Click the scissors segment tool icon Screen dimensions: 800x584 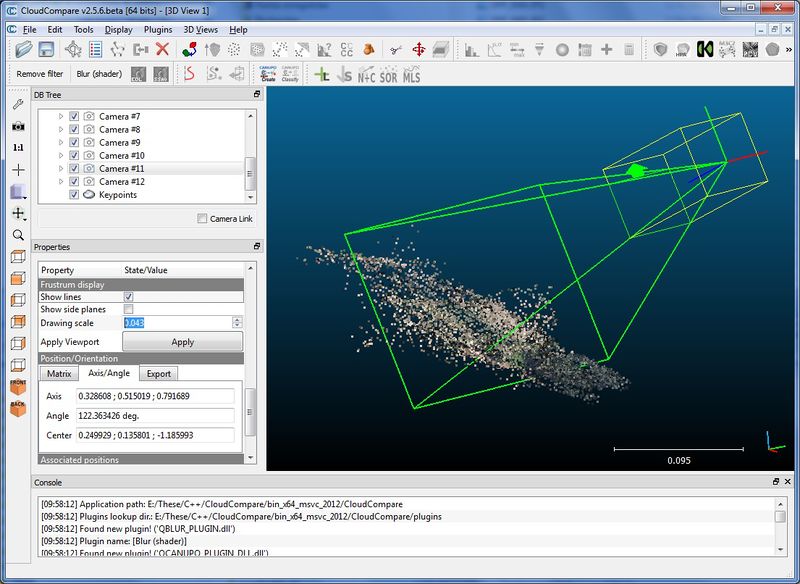pos(395,50)
